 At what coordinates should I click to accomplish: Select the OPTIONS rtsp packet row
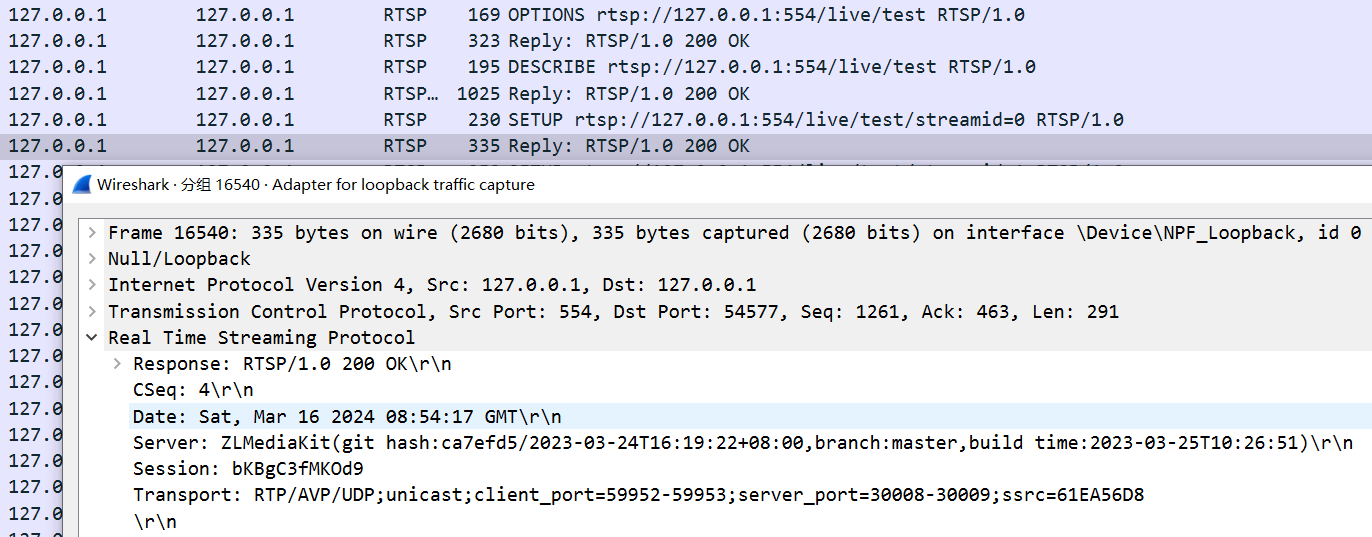686,15
